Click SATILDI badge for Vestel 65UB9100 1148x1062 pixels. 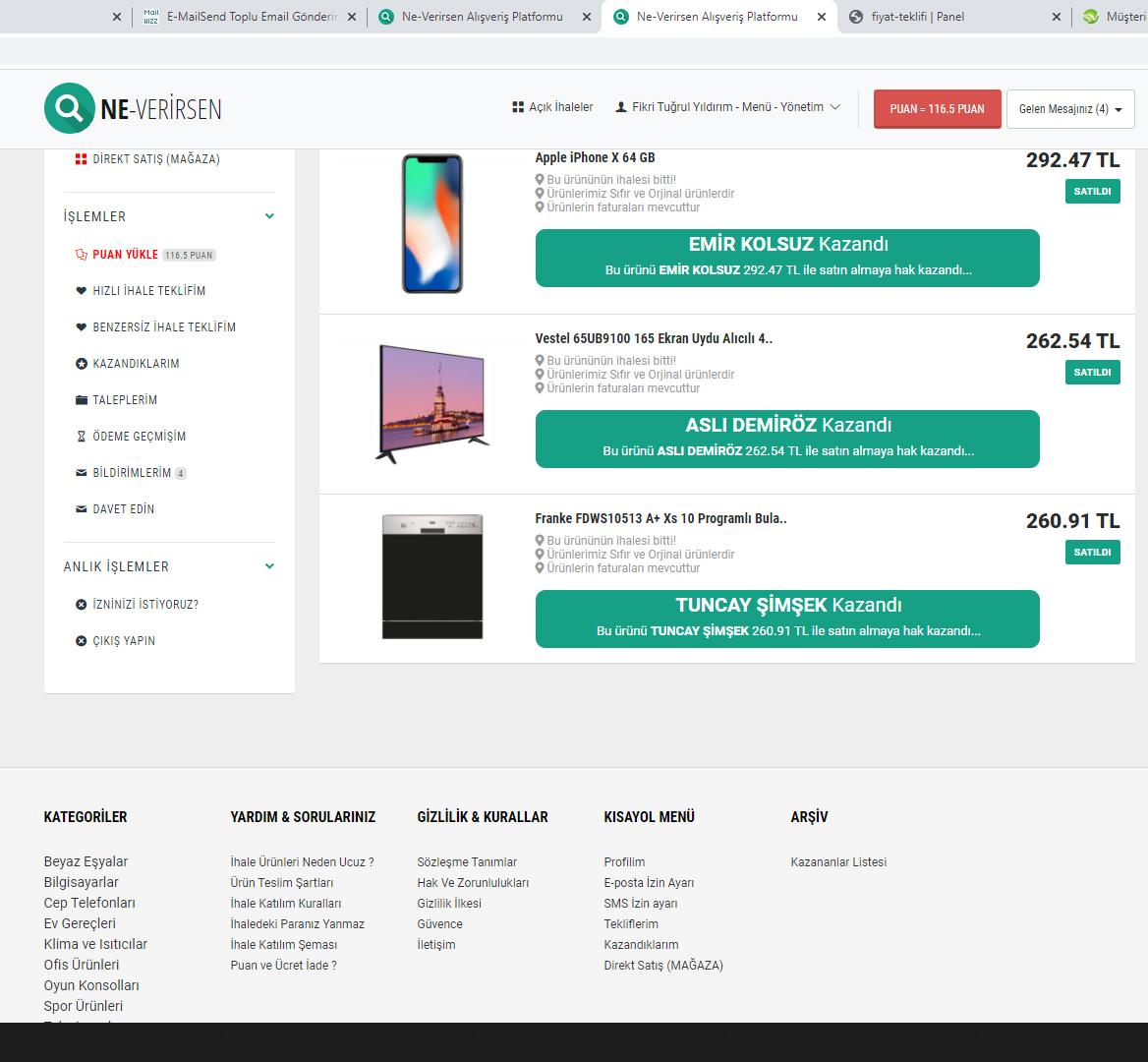[x=1092, y=372]
